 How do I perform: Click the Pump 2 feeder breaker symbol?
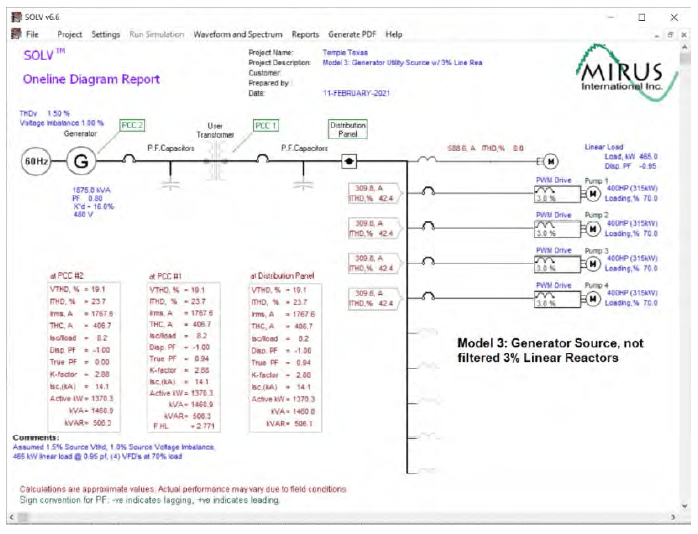430,228
